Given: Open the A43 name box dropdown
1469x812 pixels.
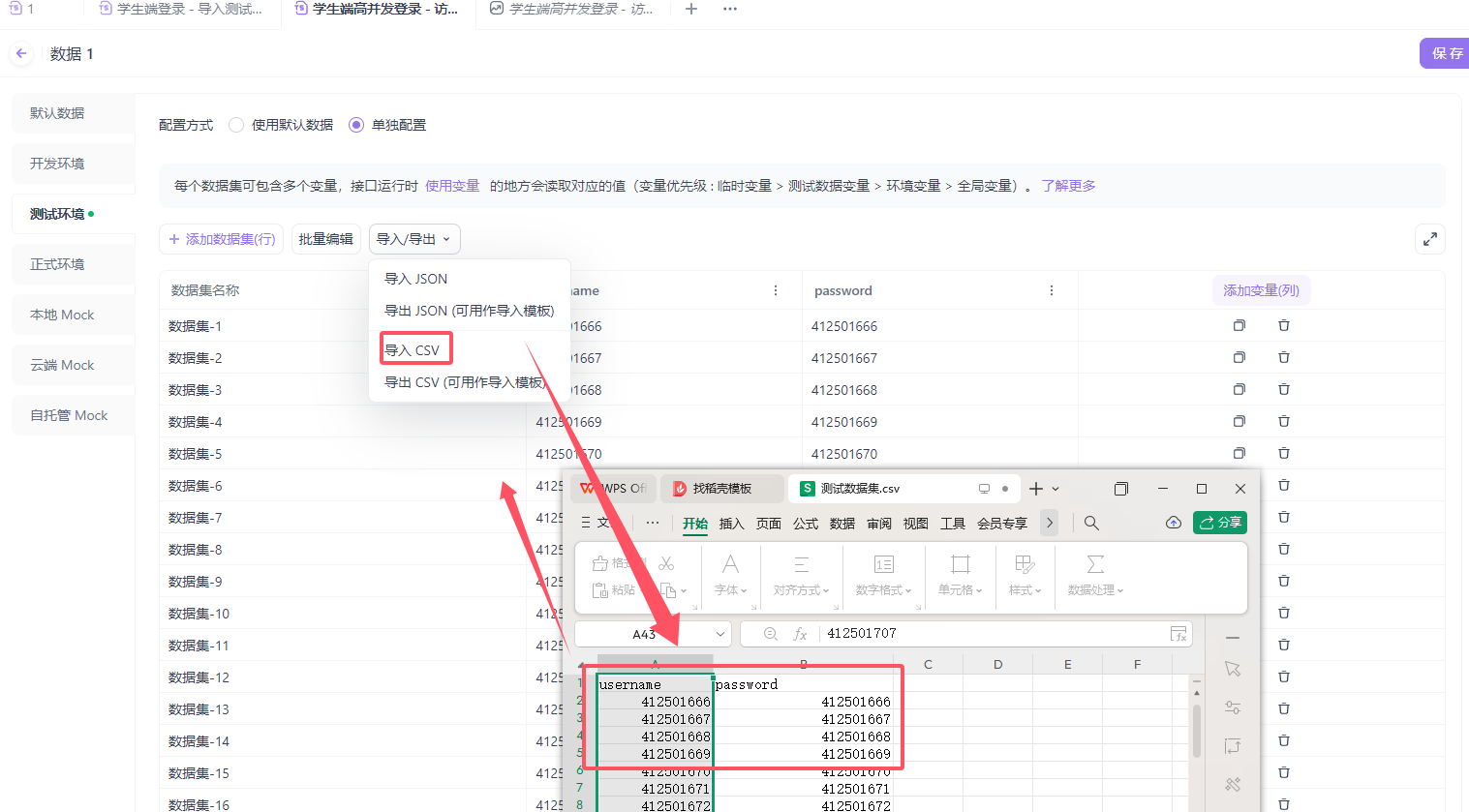Looking at the screenshot, I should pos(718,634).
